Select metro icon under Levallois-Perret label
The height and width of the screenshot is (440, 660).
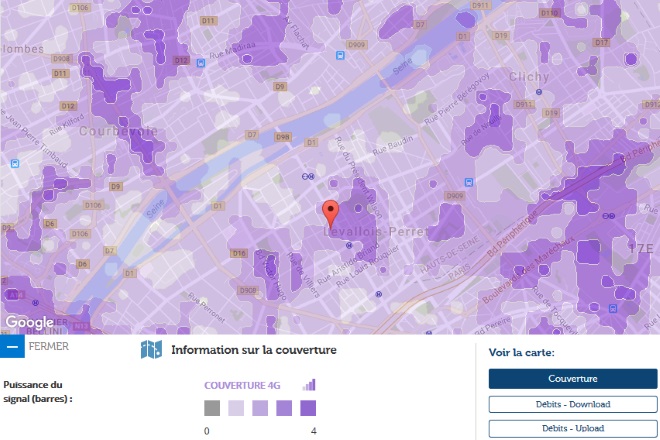point(349,245)
